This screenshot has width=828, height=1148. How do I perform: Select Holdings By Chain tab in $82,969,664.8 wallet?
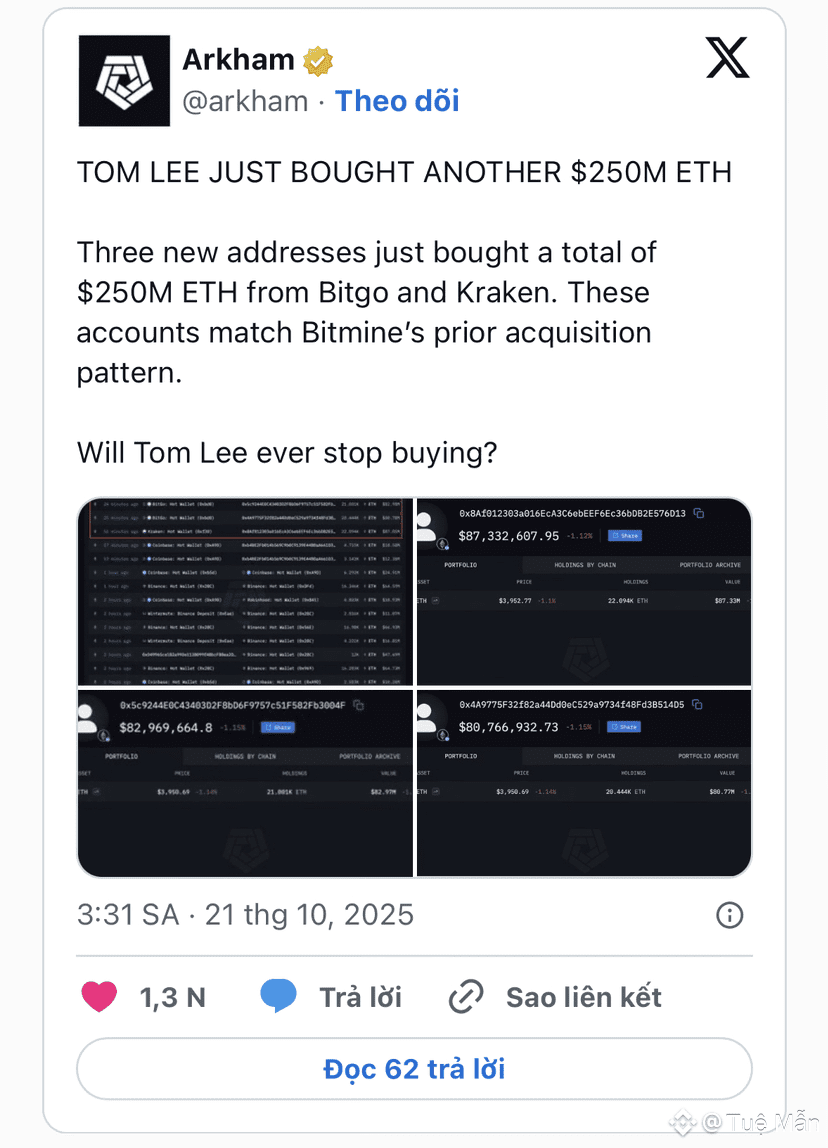(245, 756)
